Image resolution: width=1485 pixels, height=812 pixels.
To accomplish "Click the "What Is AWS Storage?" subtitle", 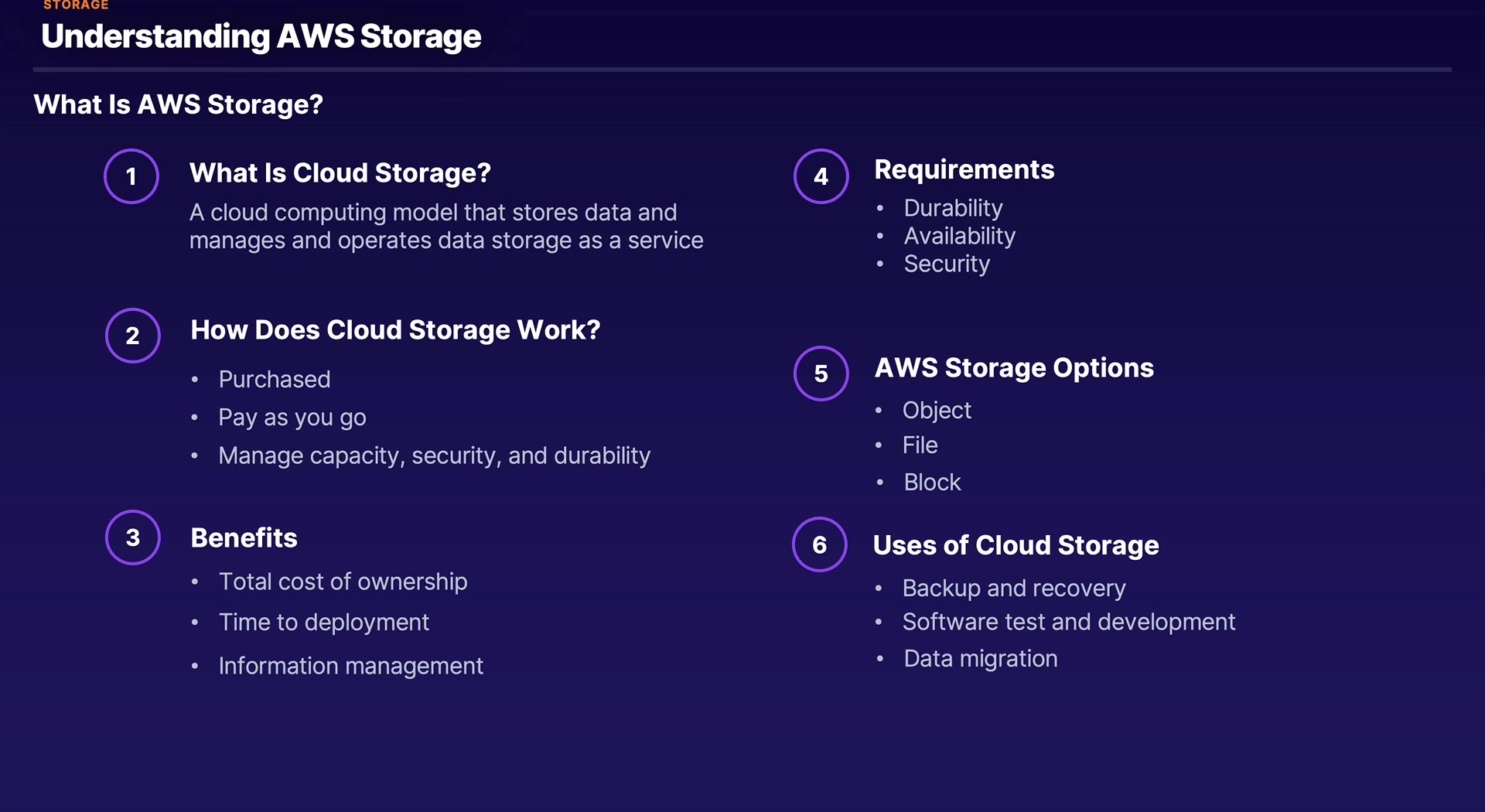I will (179, 104).
